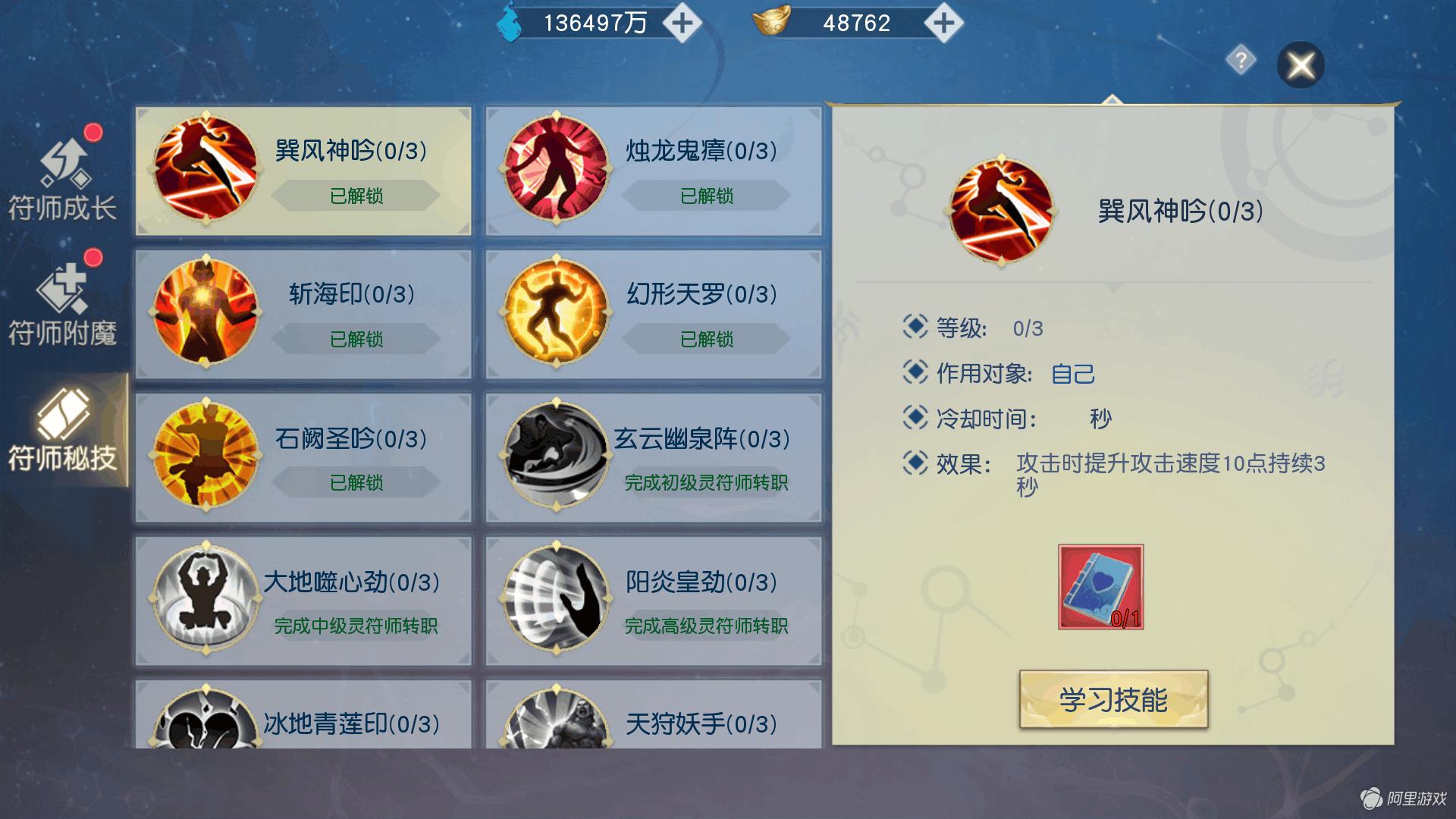Image resolution: width=1456 pixels, height=819 pixels.
Task: Close the skill panel with X
Action: pyautogui.click(x=1301, y=64)
